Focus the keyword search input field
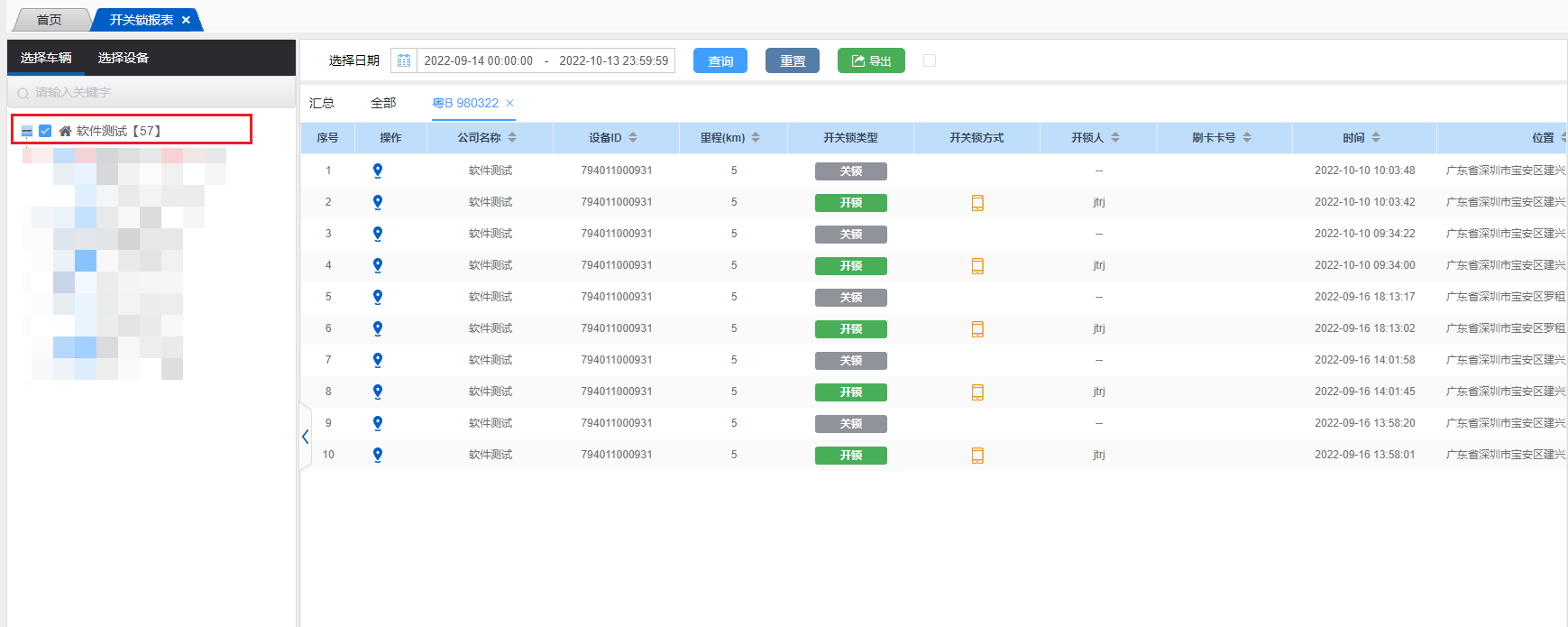 tap(153, 92)
